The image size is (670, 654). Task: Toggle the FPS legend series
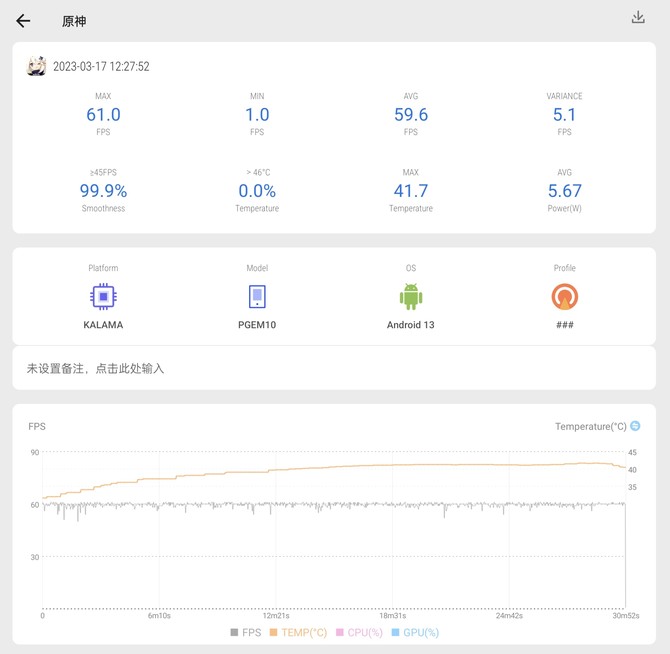point(246,632)
